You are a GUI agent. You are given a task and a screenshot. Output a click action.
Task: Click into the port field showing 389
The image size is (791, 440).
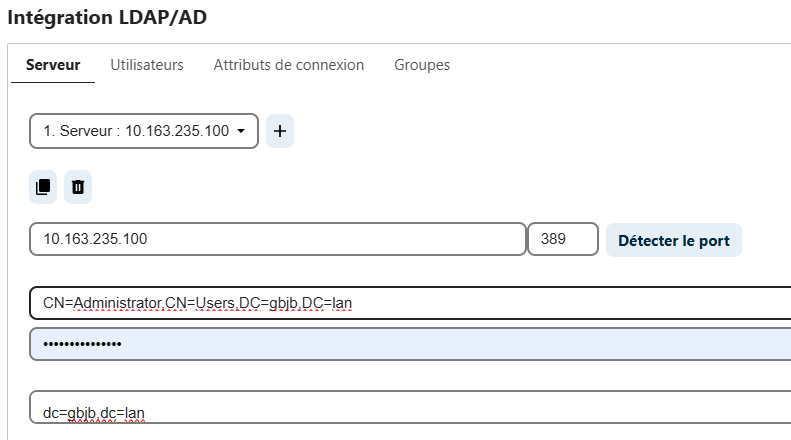(x=563, y=239)
